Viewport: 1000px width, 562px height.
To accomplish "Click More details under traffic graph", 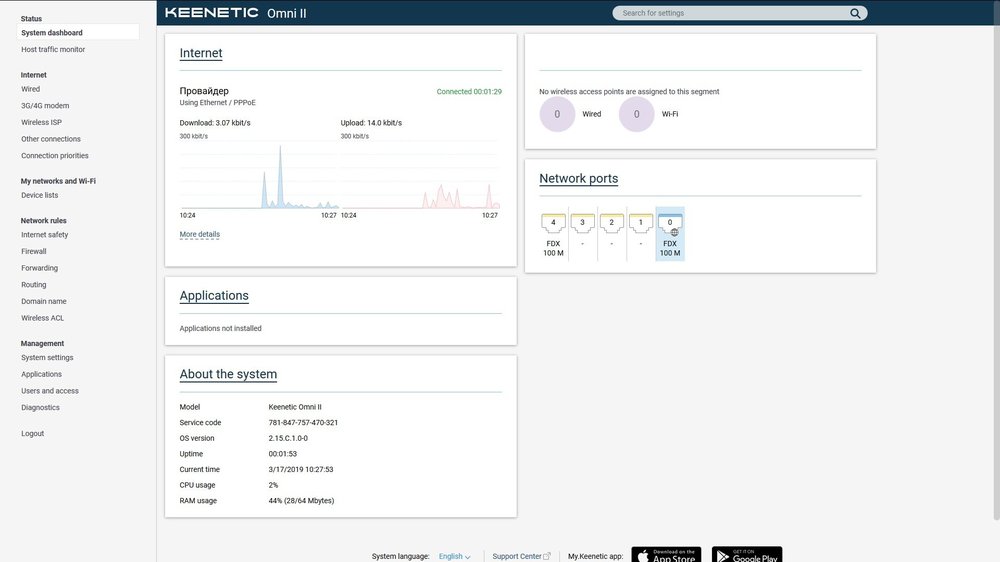I will 200,234.
